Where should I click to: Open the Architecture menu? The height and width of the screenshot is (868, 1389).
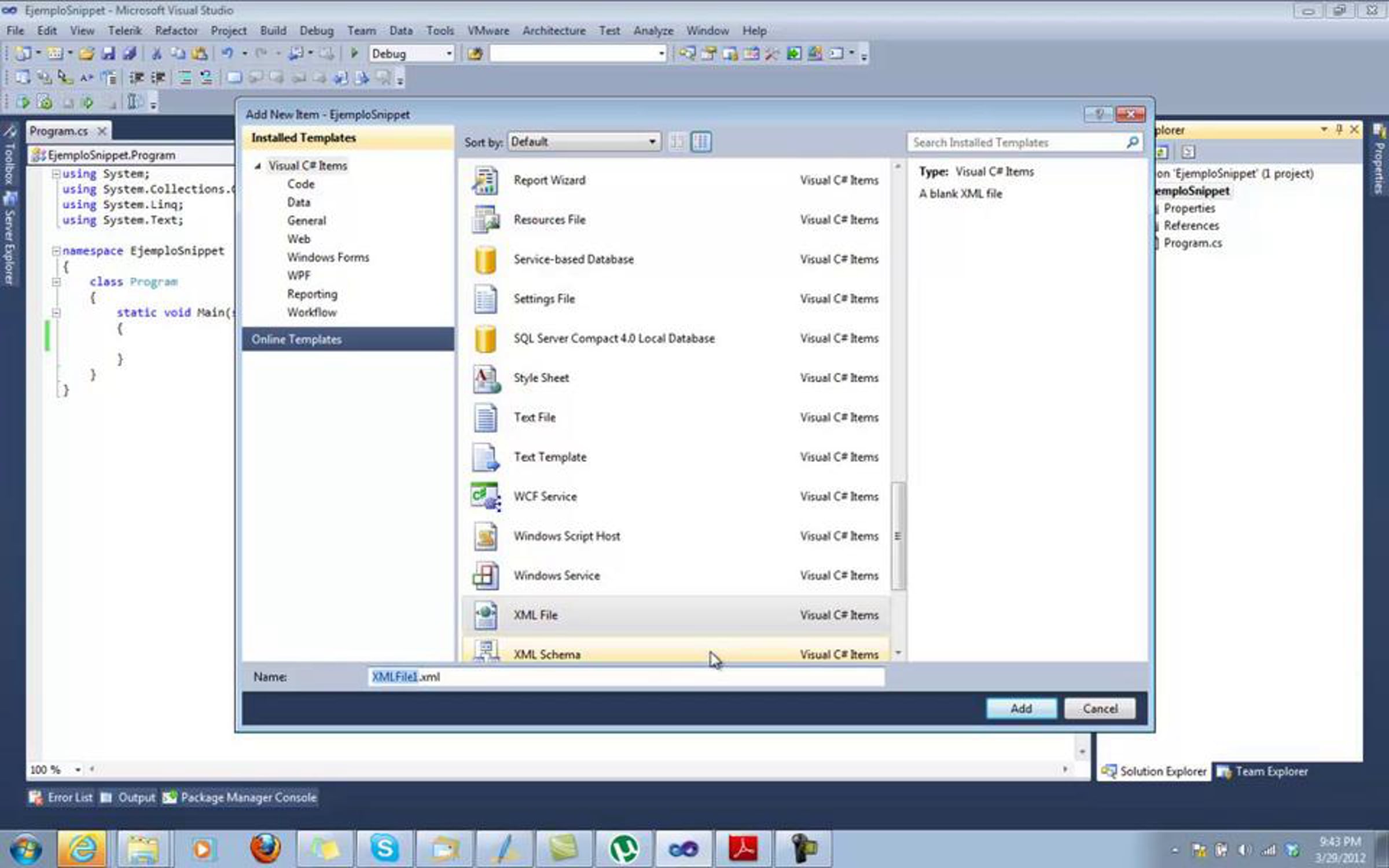point(553,31)
